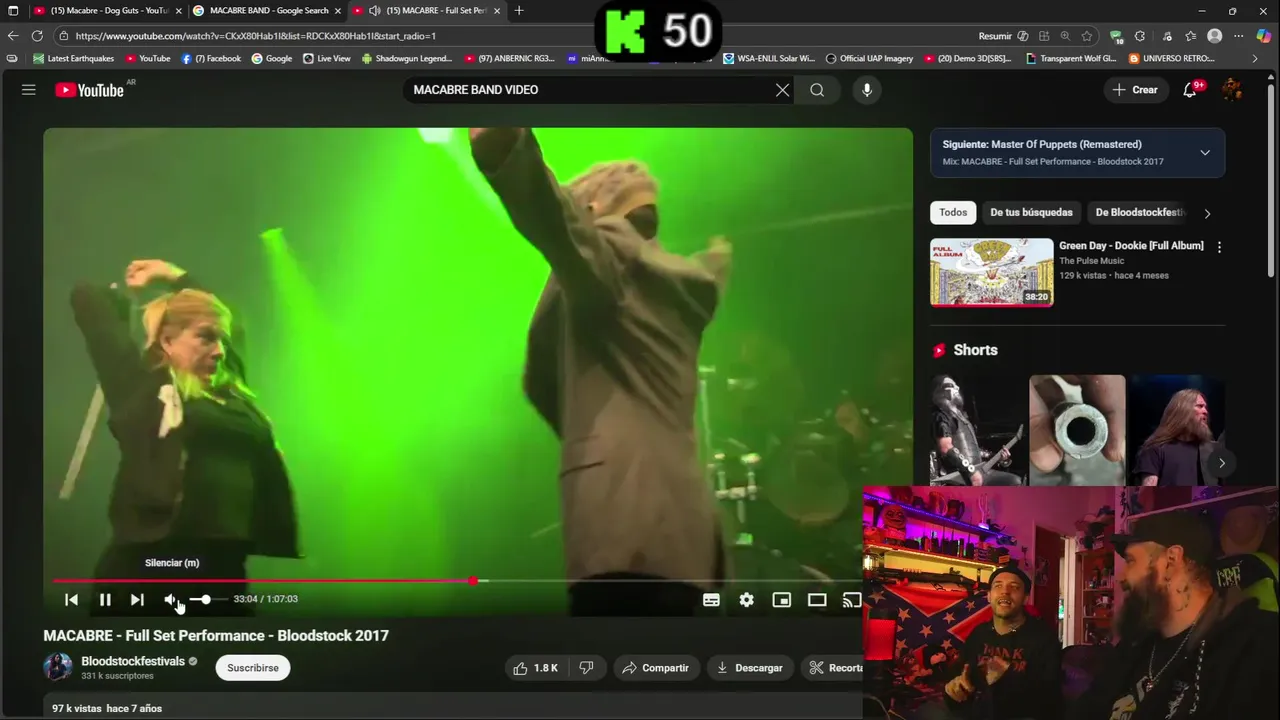This screenshot has width=1280, height=720.
Task: Open the middle Shorts thumbnail with the metal ring
Action: (1077, 430)
